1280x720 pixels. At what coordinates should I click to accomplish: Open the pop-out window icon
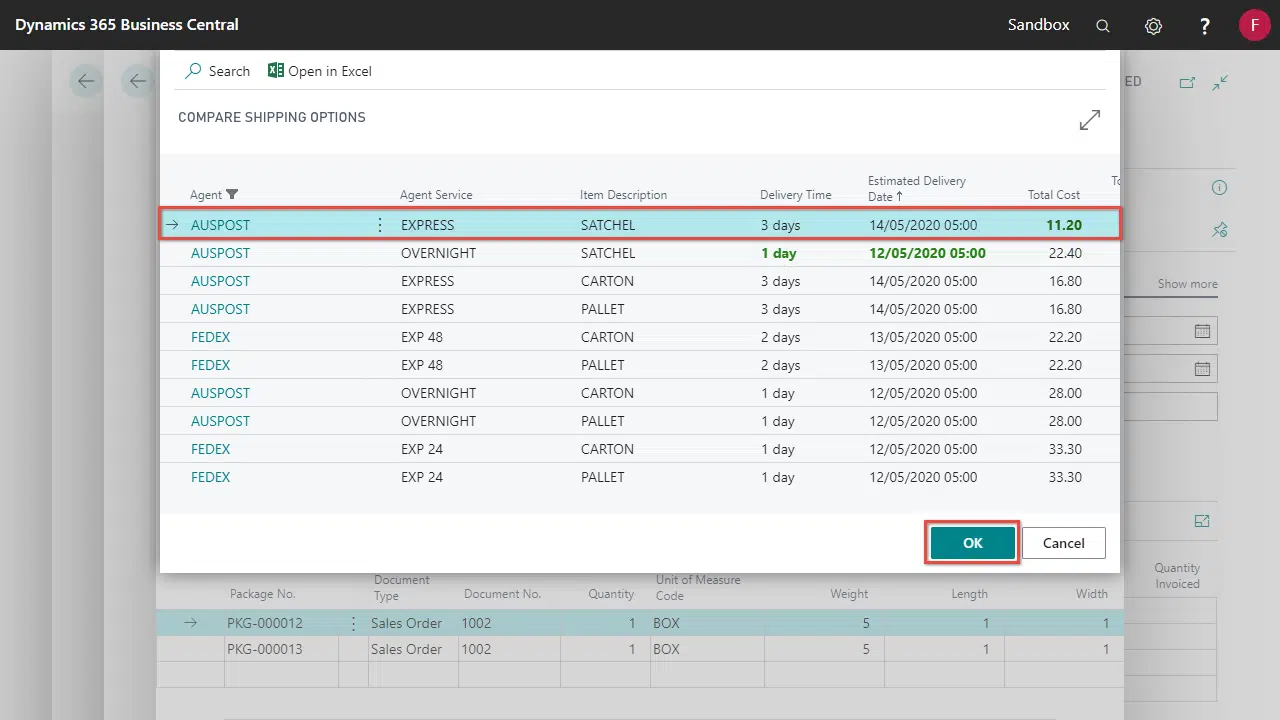(1187, 83)
